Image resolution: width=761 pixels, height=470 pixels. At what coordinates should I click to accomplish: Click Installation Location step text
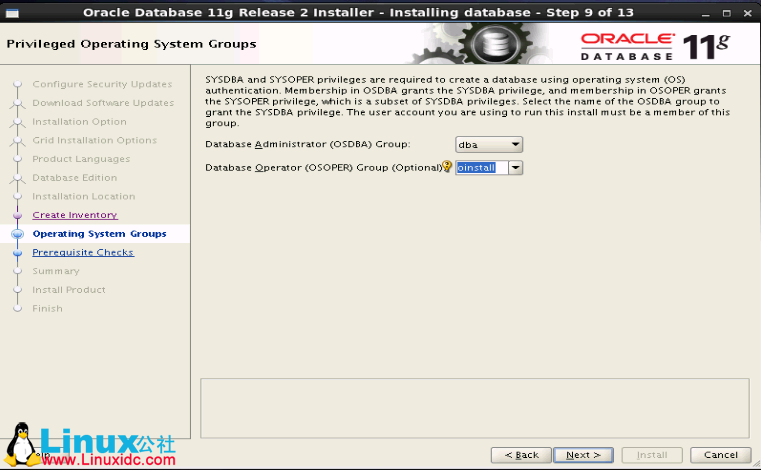pyautogui.click(x=84, y=196)
